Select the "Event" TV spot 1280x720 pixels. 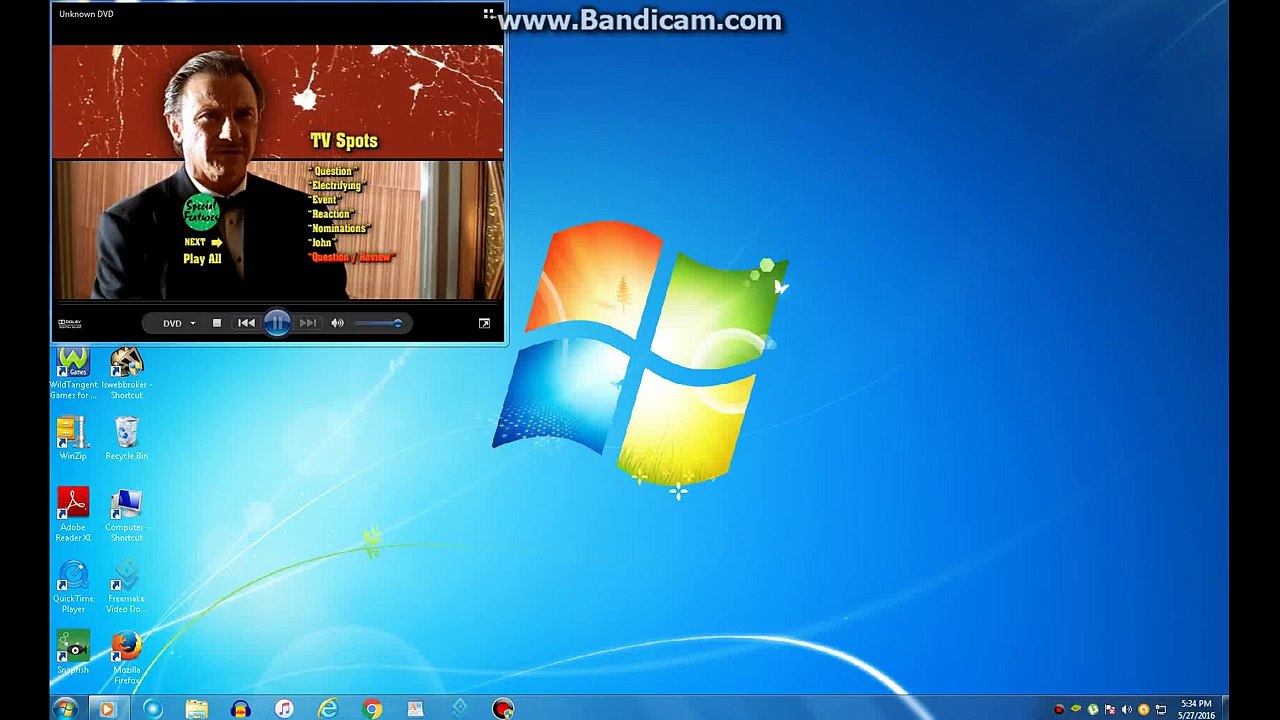[324, 199]
